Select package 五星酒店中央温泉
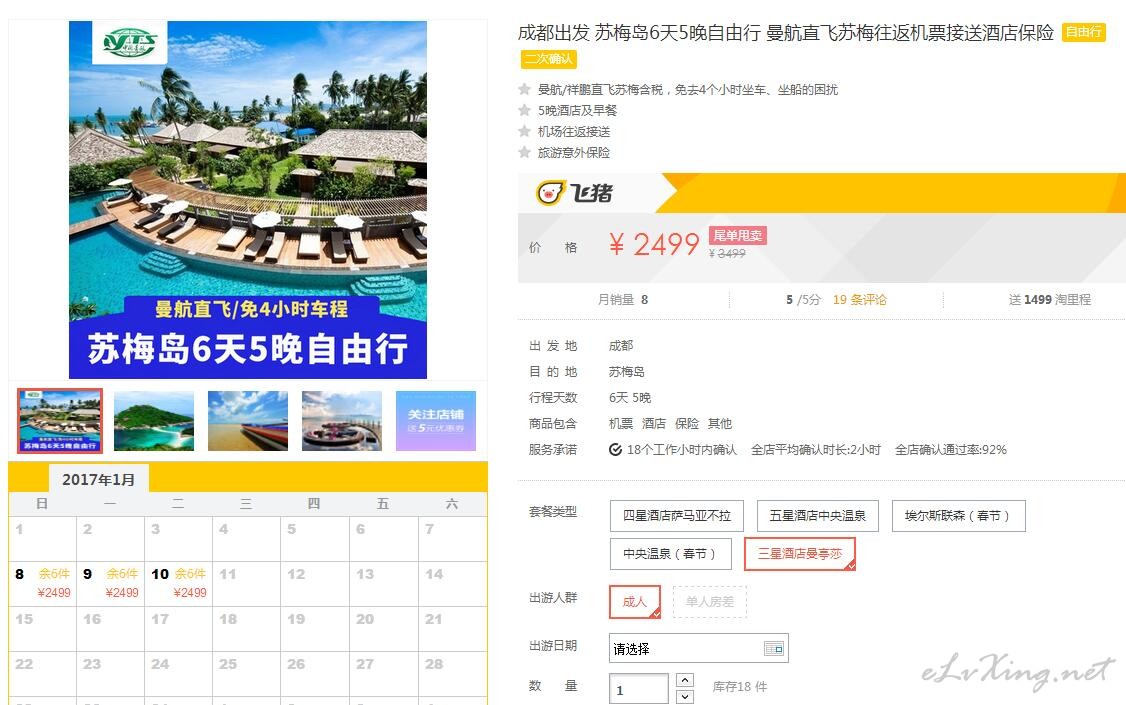This screenshot has height=705, width=1126. [817, 515]
